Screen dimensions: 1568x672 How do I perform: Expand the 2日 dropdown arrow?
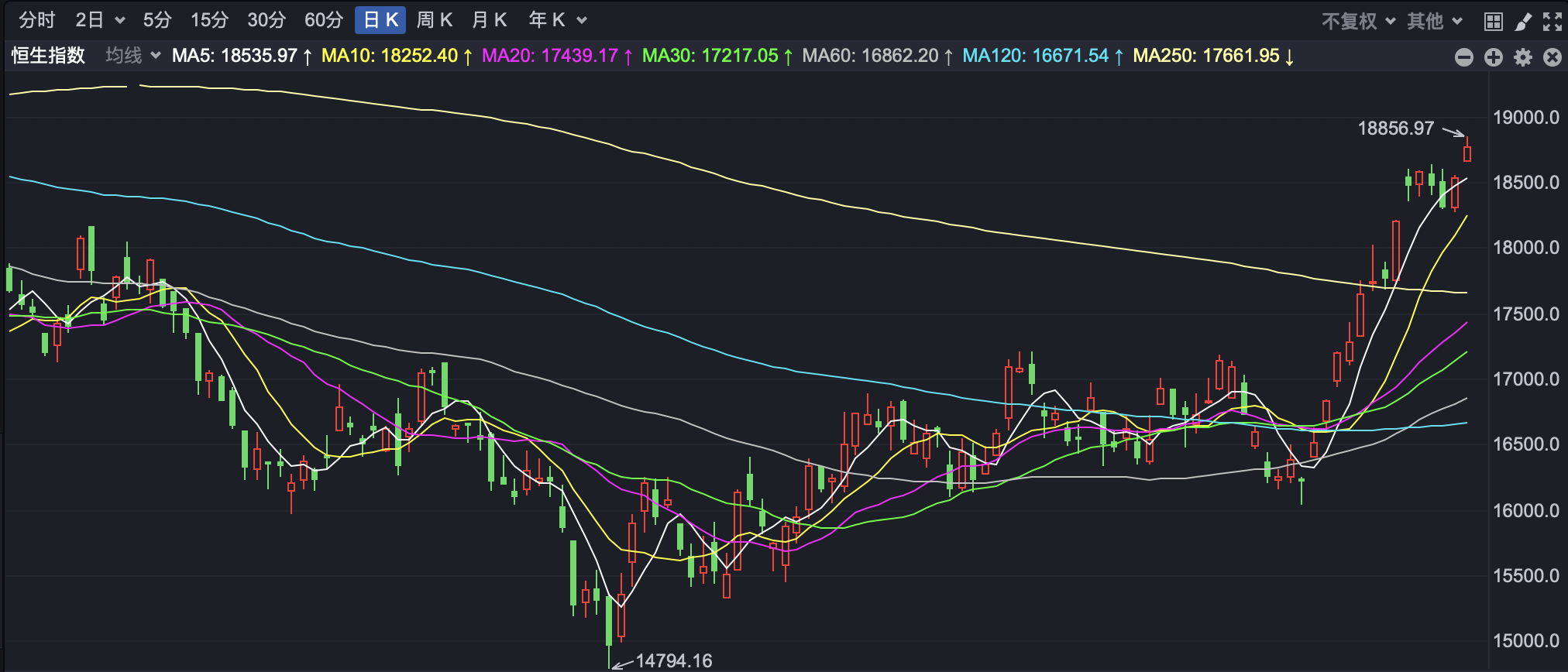click(120, 21)
